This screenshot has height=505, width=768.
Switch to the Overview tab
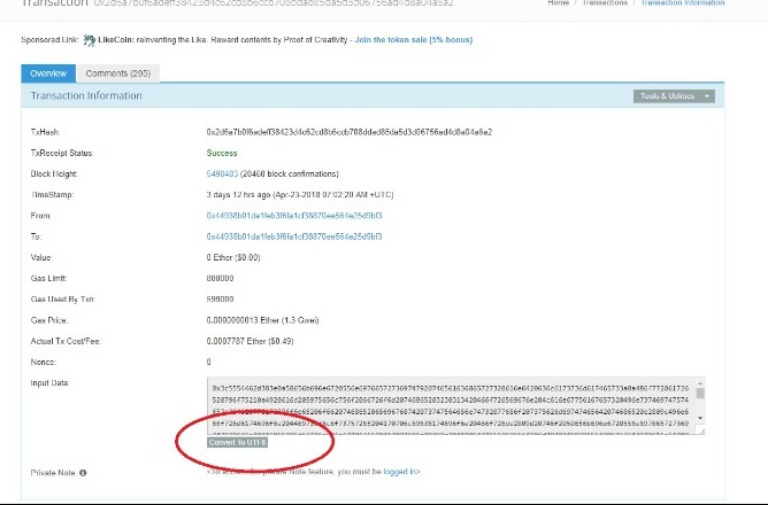pos(48,73)
